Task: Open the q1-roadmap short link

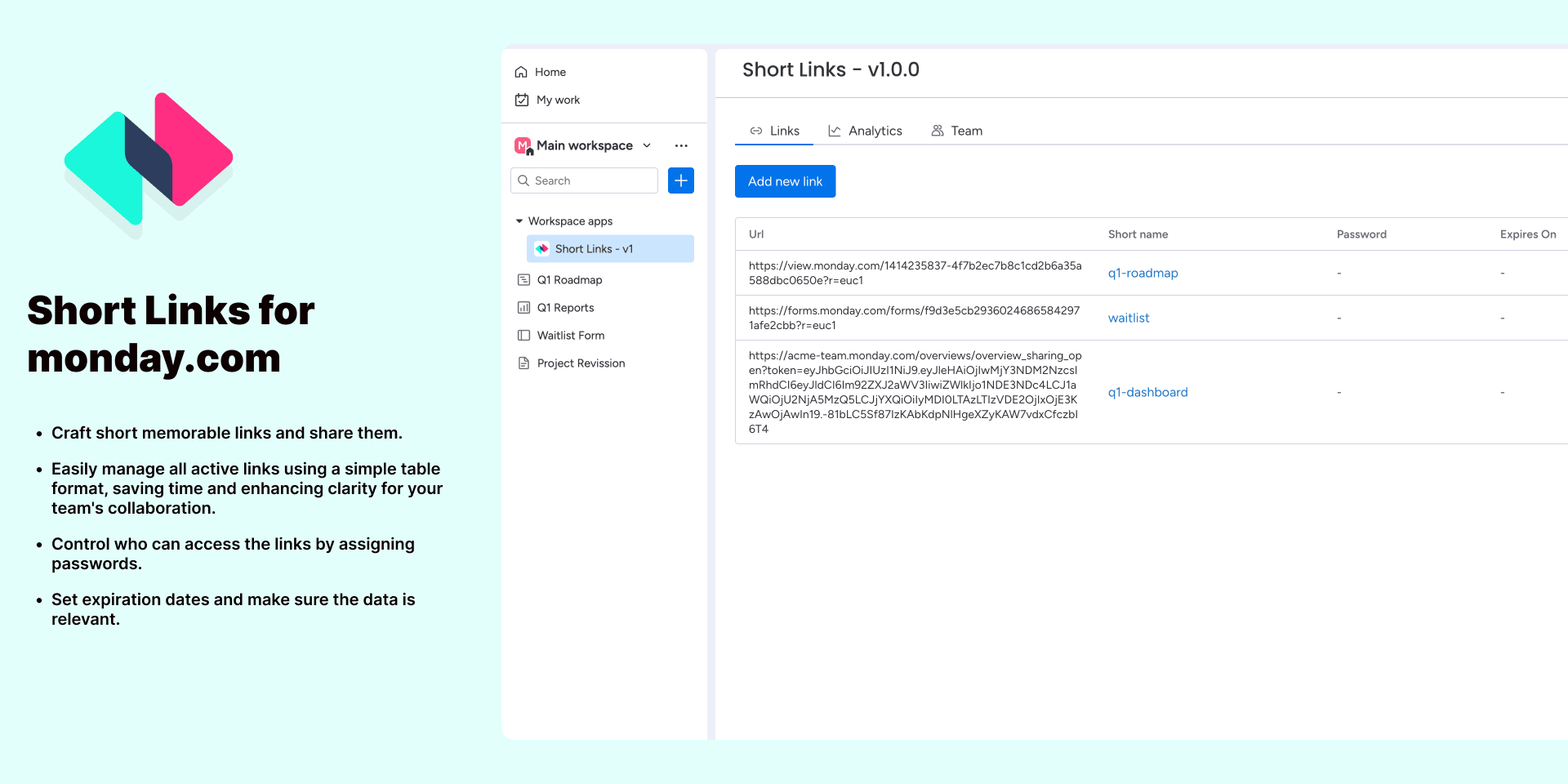Action: (1143, 273)
